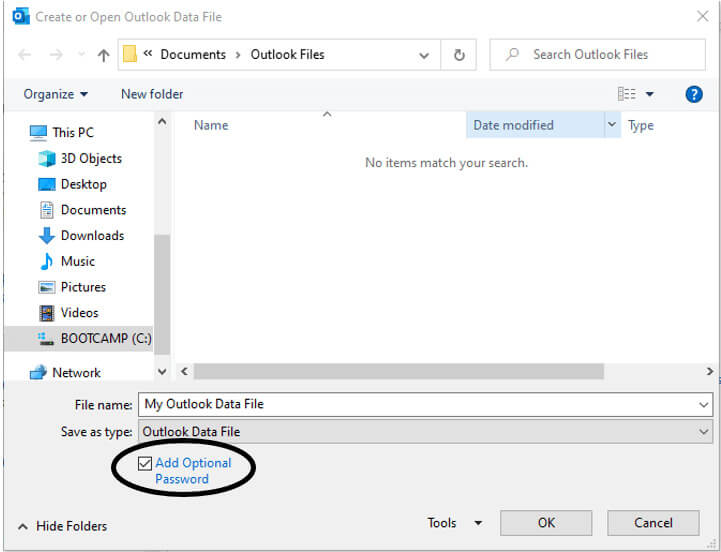Click horizontal scrollbar left arrow
The width and height of the screenshot is (721, 552).
(184, 371)
